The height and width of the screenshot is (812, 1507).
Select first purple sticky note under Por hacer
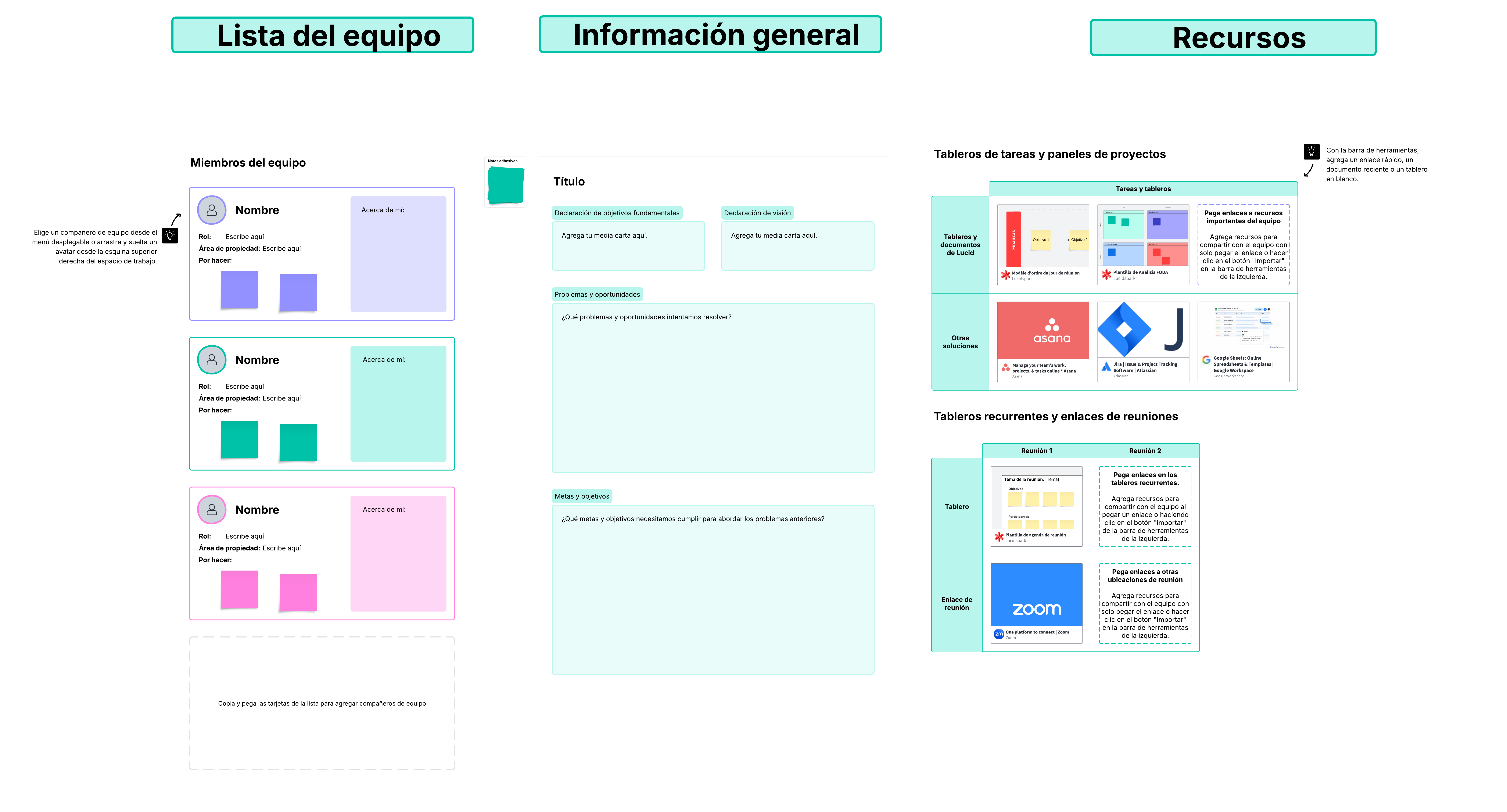[x=239, y=290]
